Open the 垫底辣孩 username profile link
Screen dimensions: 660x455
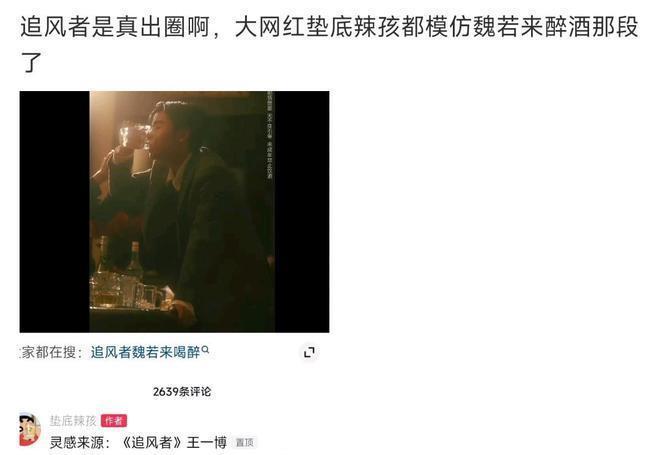73,420
